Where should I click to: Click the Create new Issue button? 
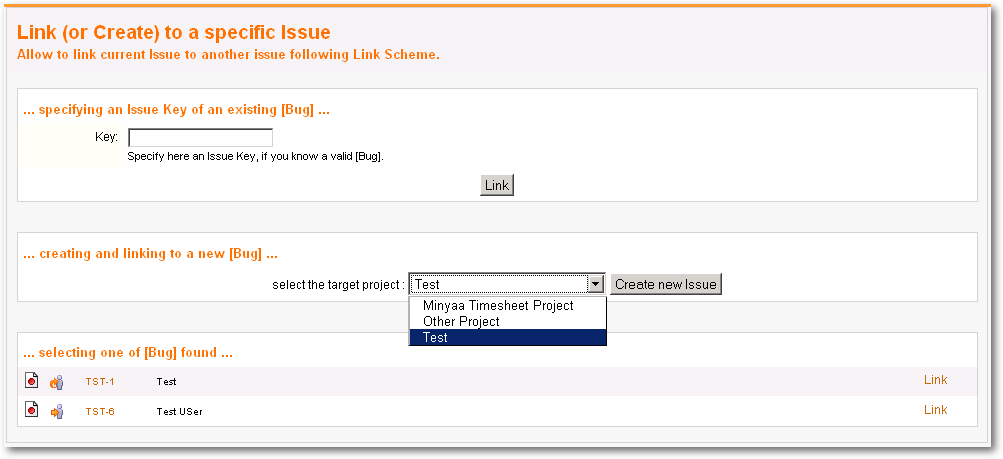tap(666, 284)
